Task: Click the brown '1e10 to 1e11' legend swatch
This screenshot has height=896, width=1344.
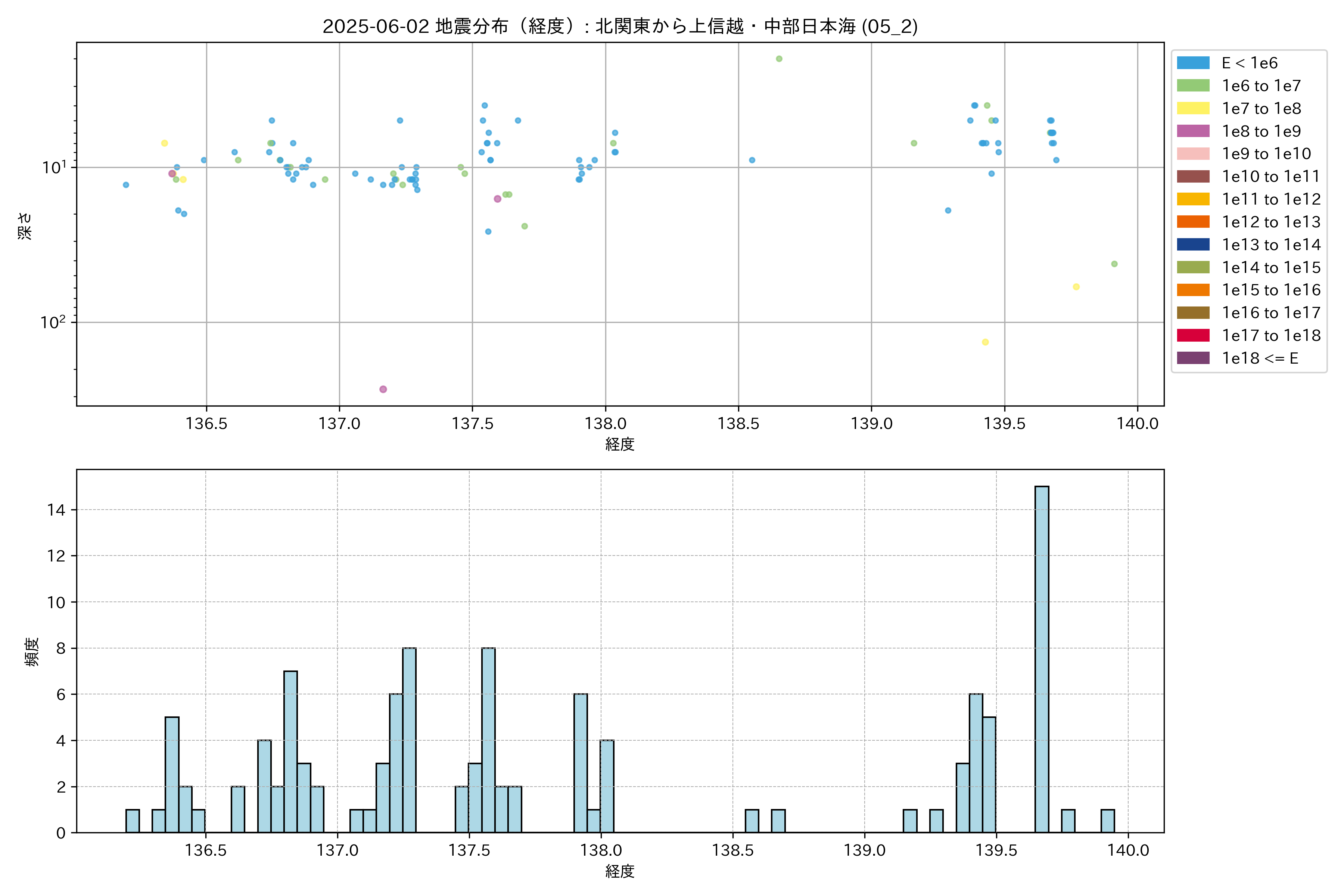Action: pyautogui.click(x=1192, y=177)
